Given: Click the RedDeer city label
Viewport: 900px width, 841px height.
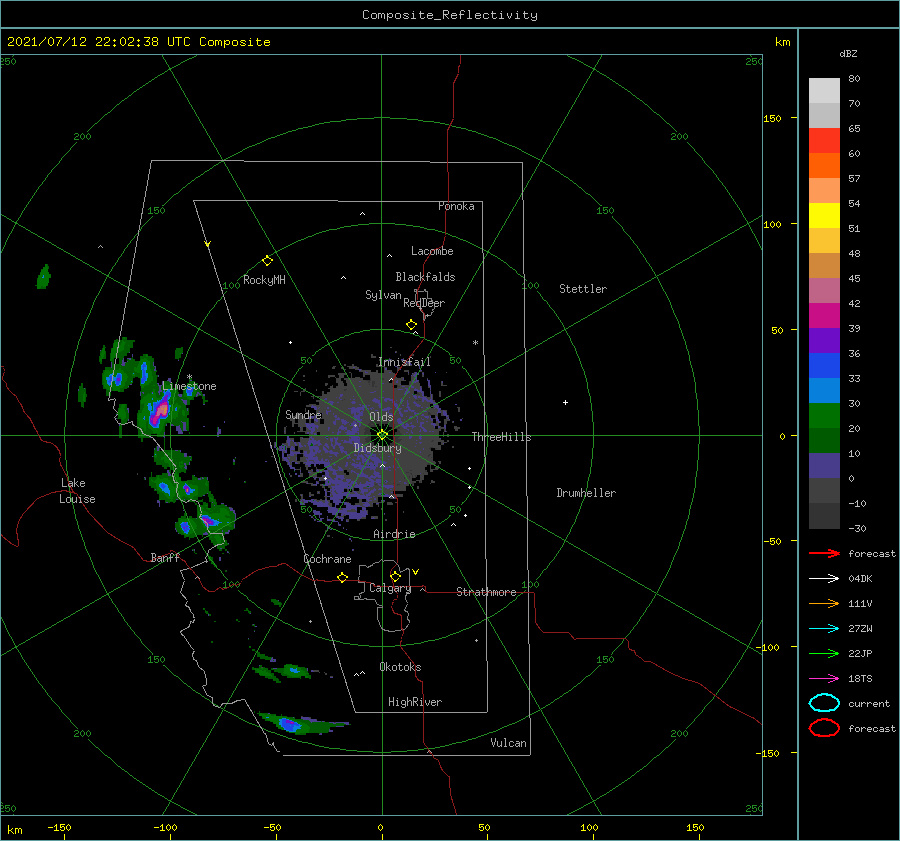Looking at the screenshot, I should point(424,303).
